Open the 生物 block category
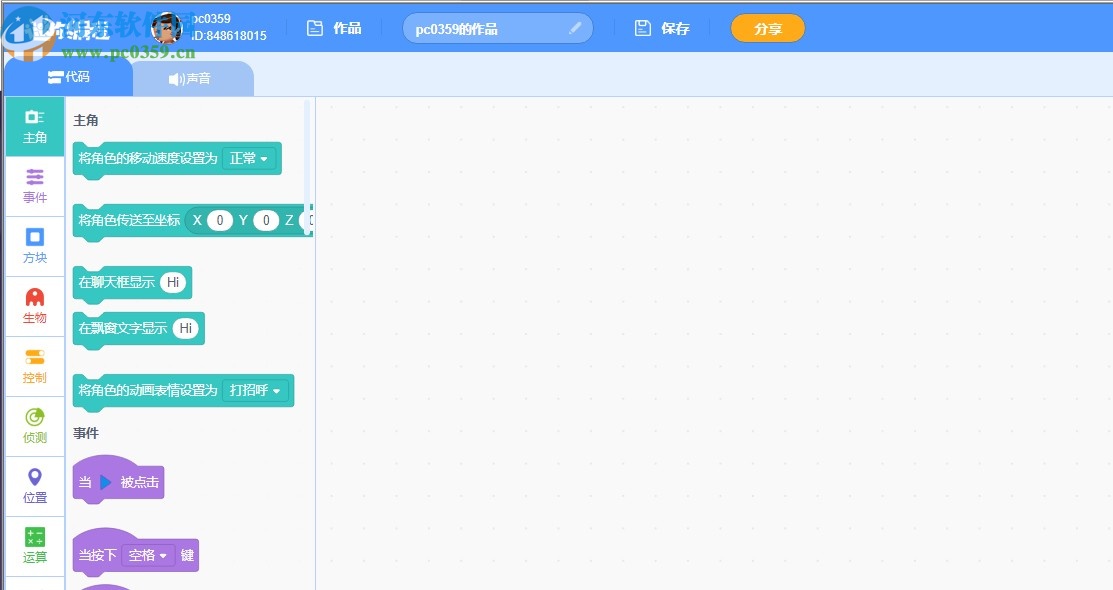 coord(35,306)
